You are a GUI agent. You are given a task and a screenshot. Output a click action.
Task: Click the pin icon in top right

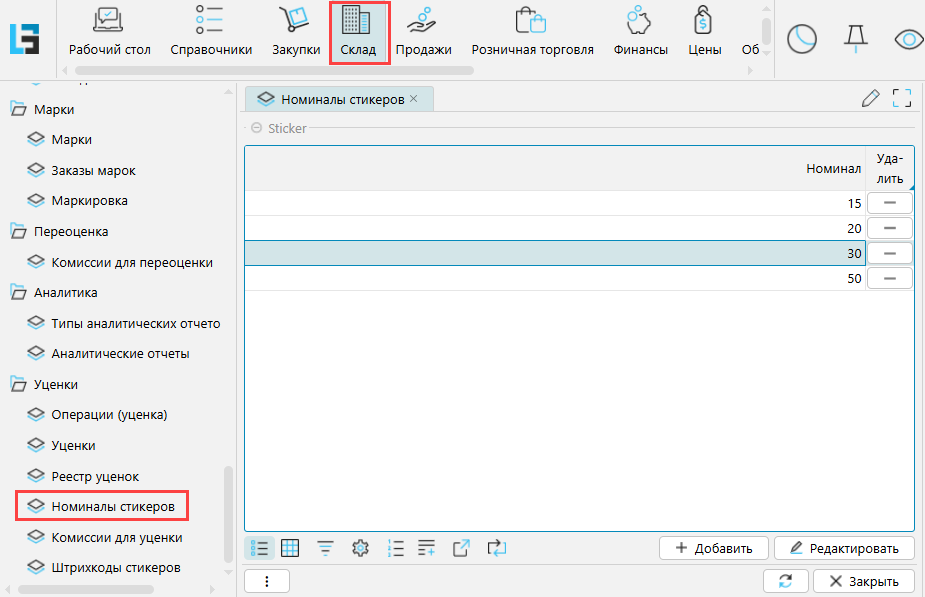click(856, 38)
